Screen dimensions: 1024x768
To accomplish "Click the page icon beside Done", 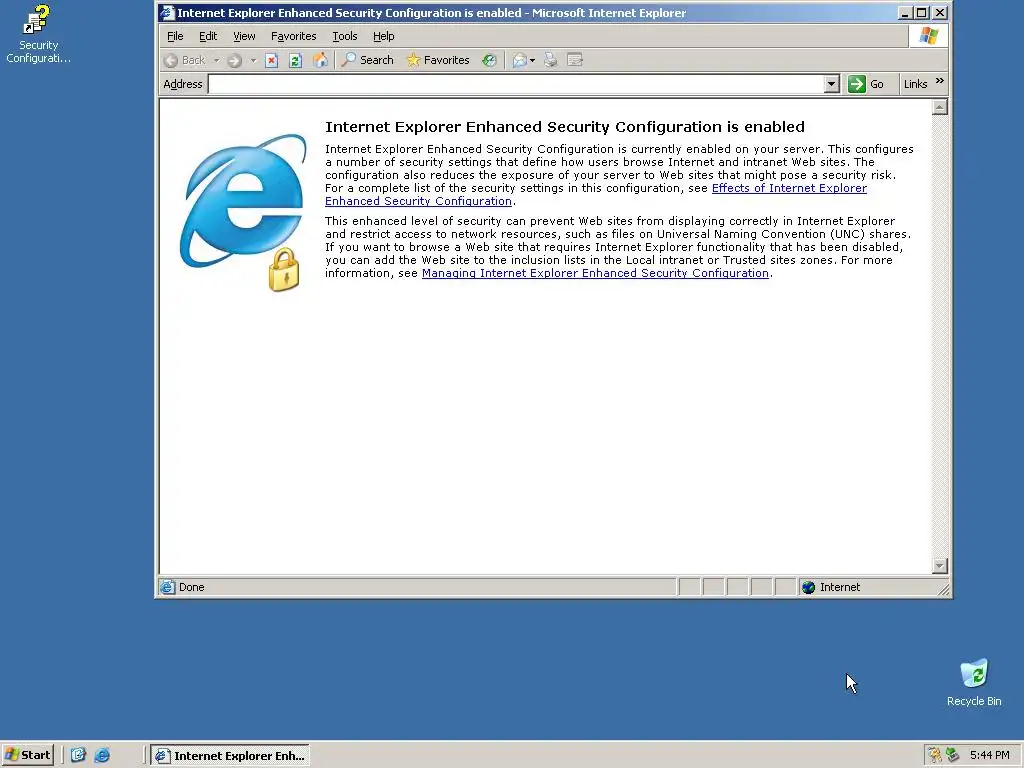I will [167, 587].
